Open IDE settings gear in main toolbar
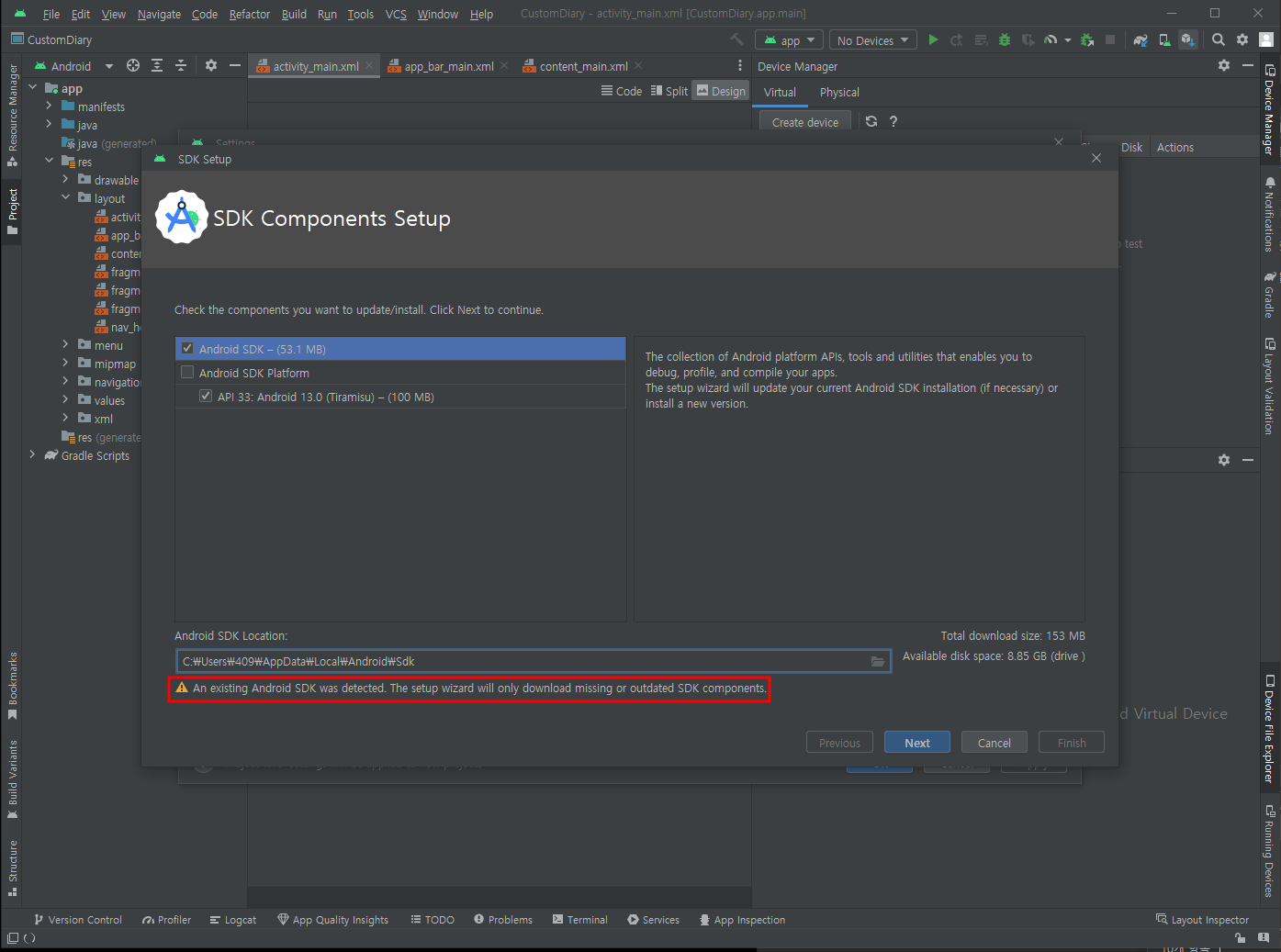The height and width of the screenshot is (952, 1281). coord(1242,39)
